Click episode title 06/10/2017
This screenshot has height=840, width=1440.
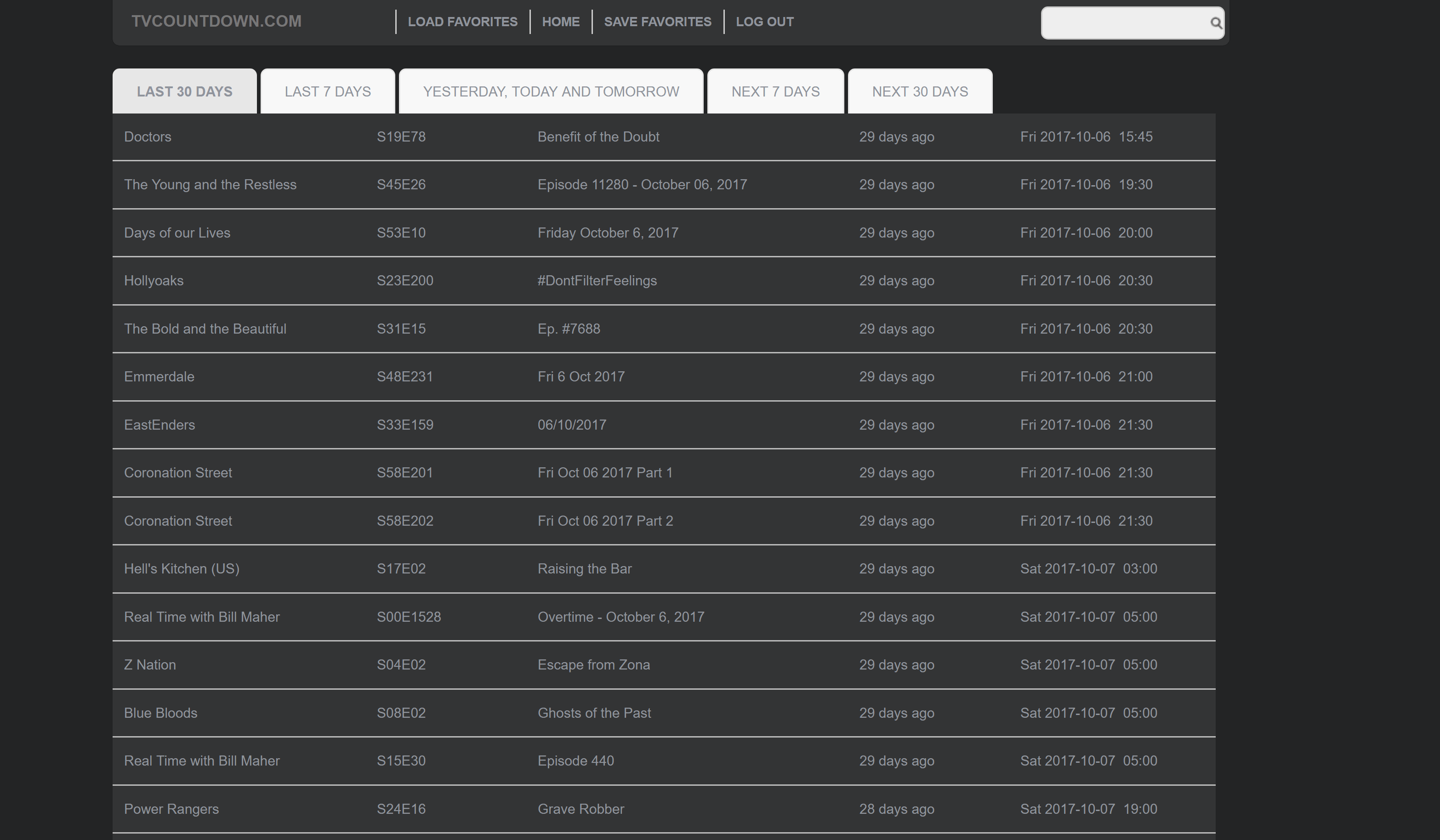572,425
